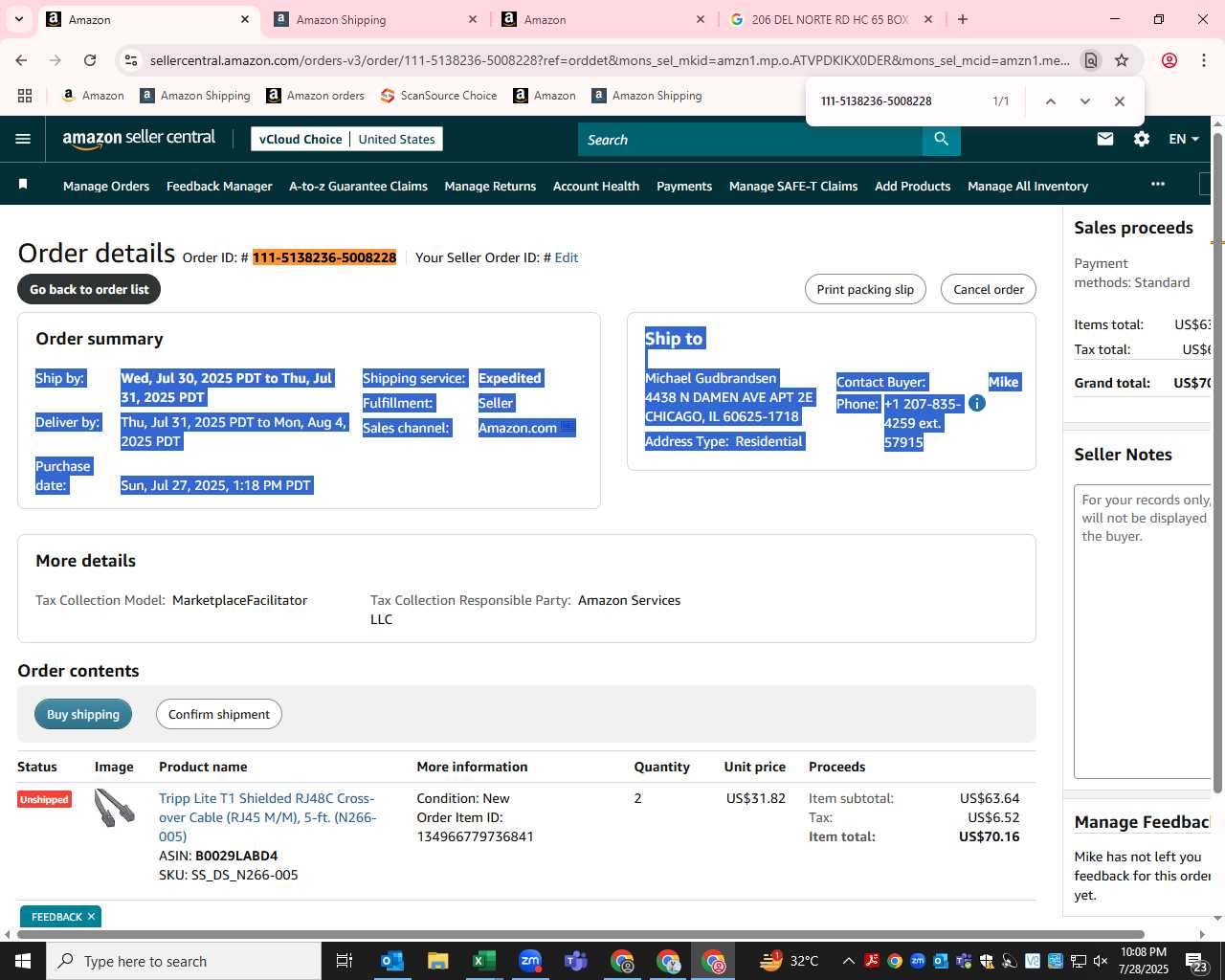This screenshot has height=980, width=1225.
Task: Click the Cancel order button
Action: [989, 289]
